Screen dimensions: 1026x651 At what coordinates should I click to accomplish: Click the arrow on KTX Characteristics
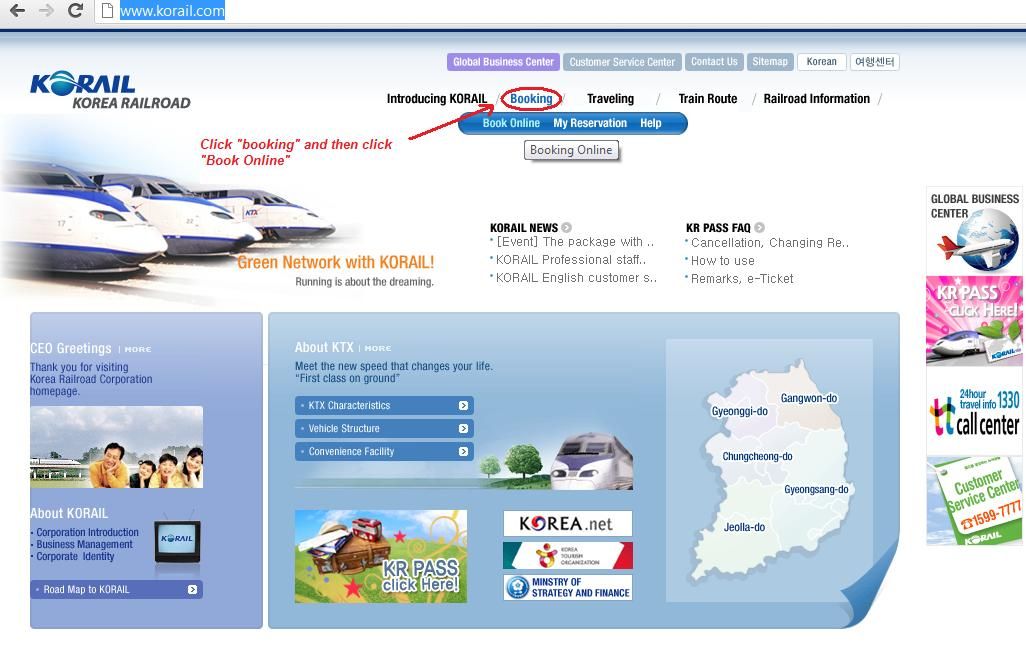point(463,406)
